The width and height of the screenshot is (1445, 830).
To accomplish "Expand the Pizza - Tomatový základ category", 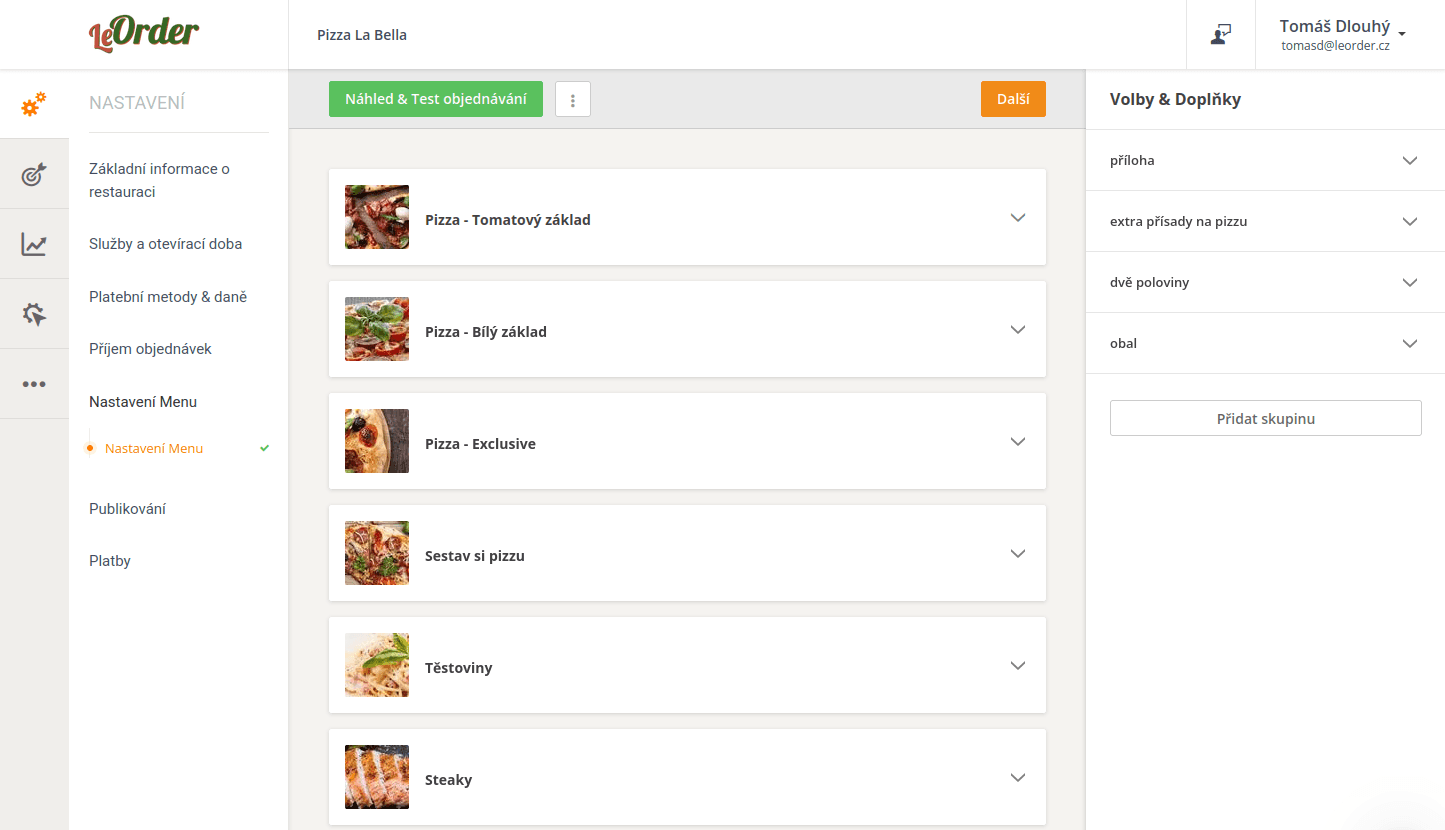I will (x=1018, y=218).
